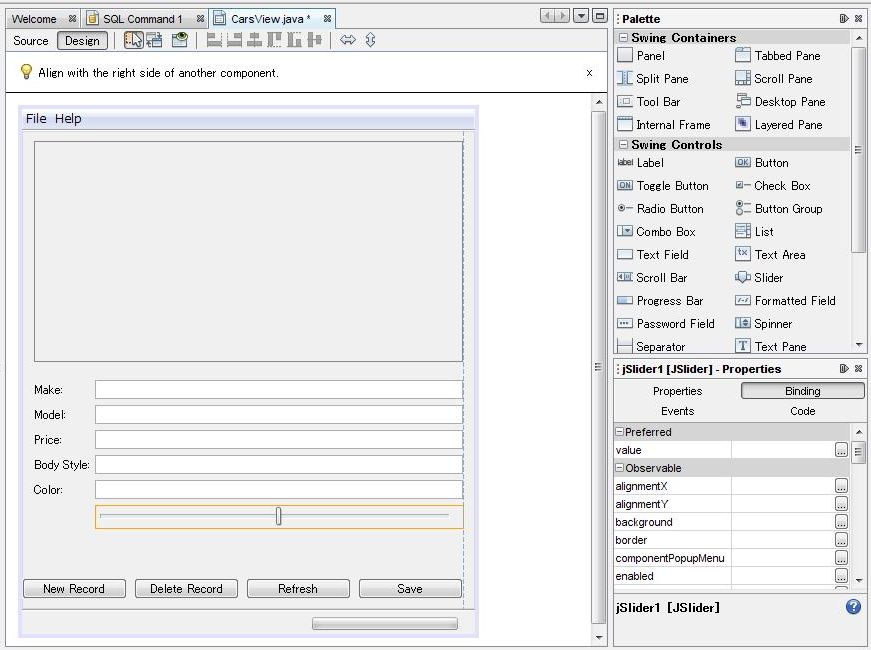Collapse the Swing Containers palette section

point(624,38)
